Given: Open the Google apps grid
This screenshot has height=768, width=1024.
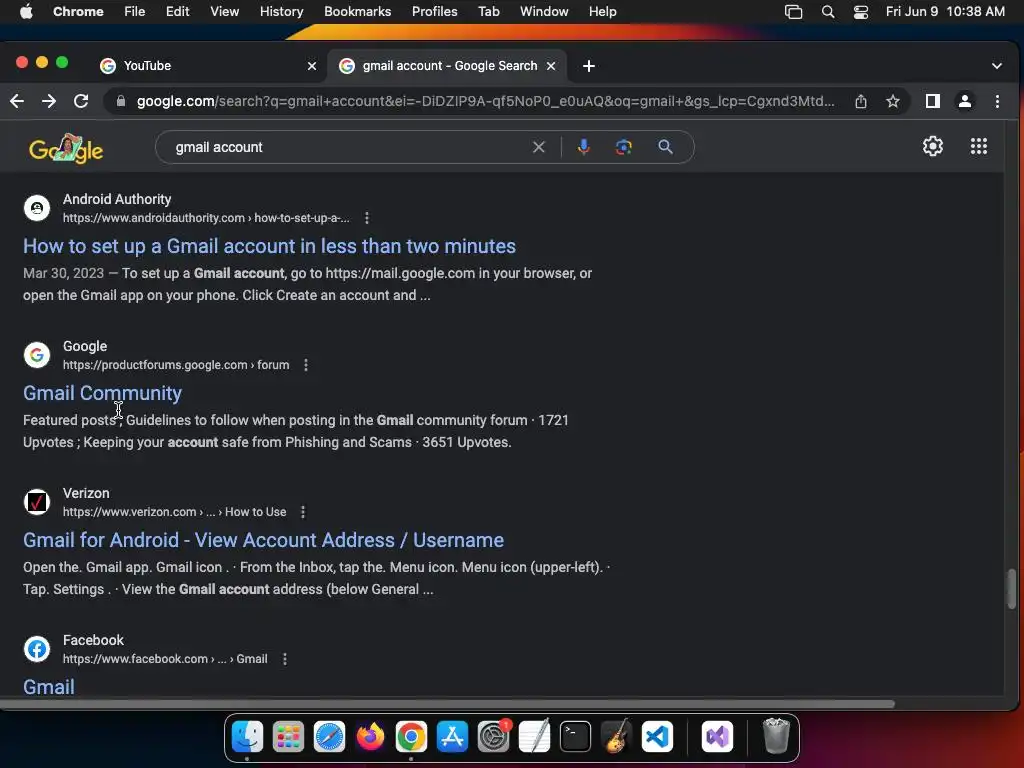Looking at the screenshot, I should click(978, 146).
